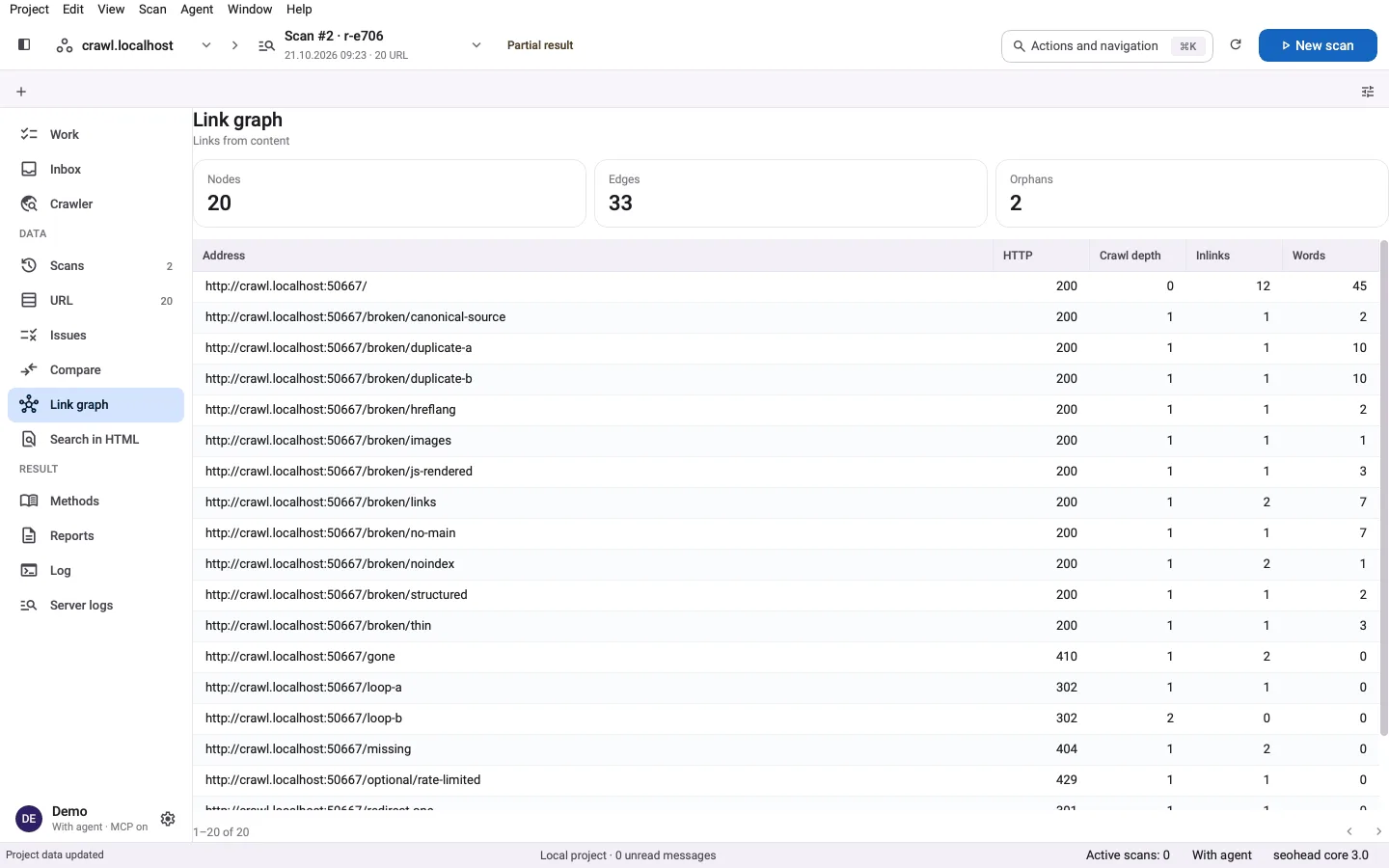Add a new tab with plus icon

click(x=21, y=92)
